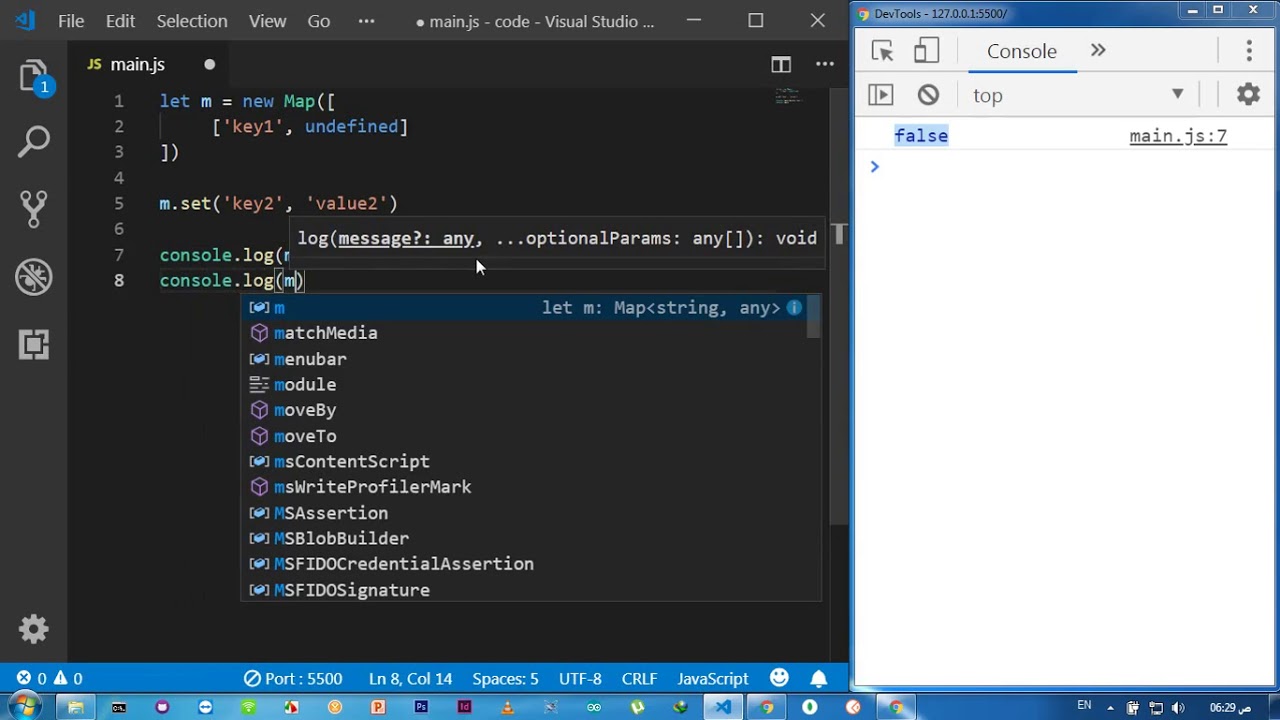
Task: Open Windows Explorer from taskbar
Action: (x=75, y=708)
